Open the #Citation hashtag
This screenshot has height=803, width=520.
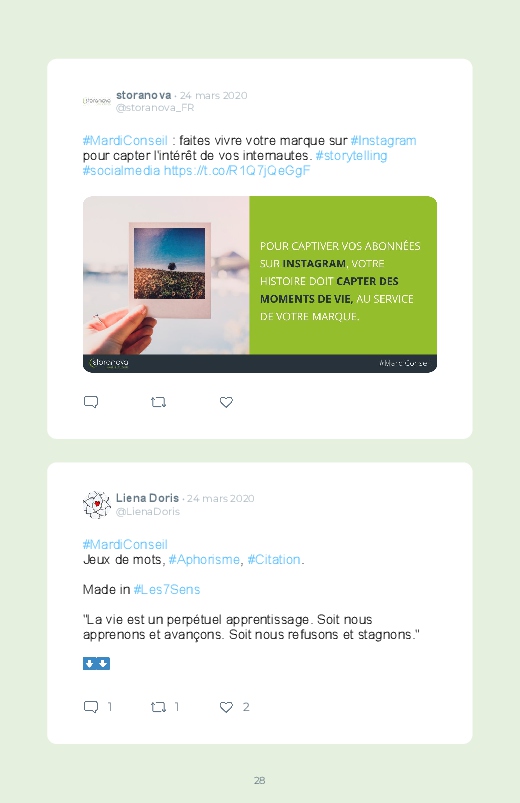(x=274, y=560)
